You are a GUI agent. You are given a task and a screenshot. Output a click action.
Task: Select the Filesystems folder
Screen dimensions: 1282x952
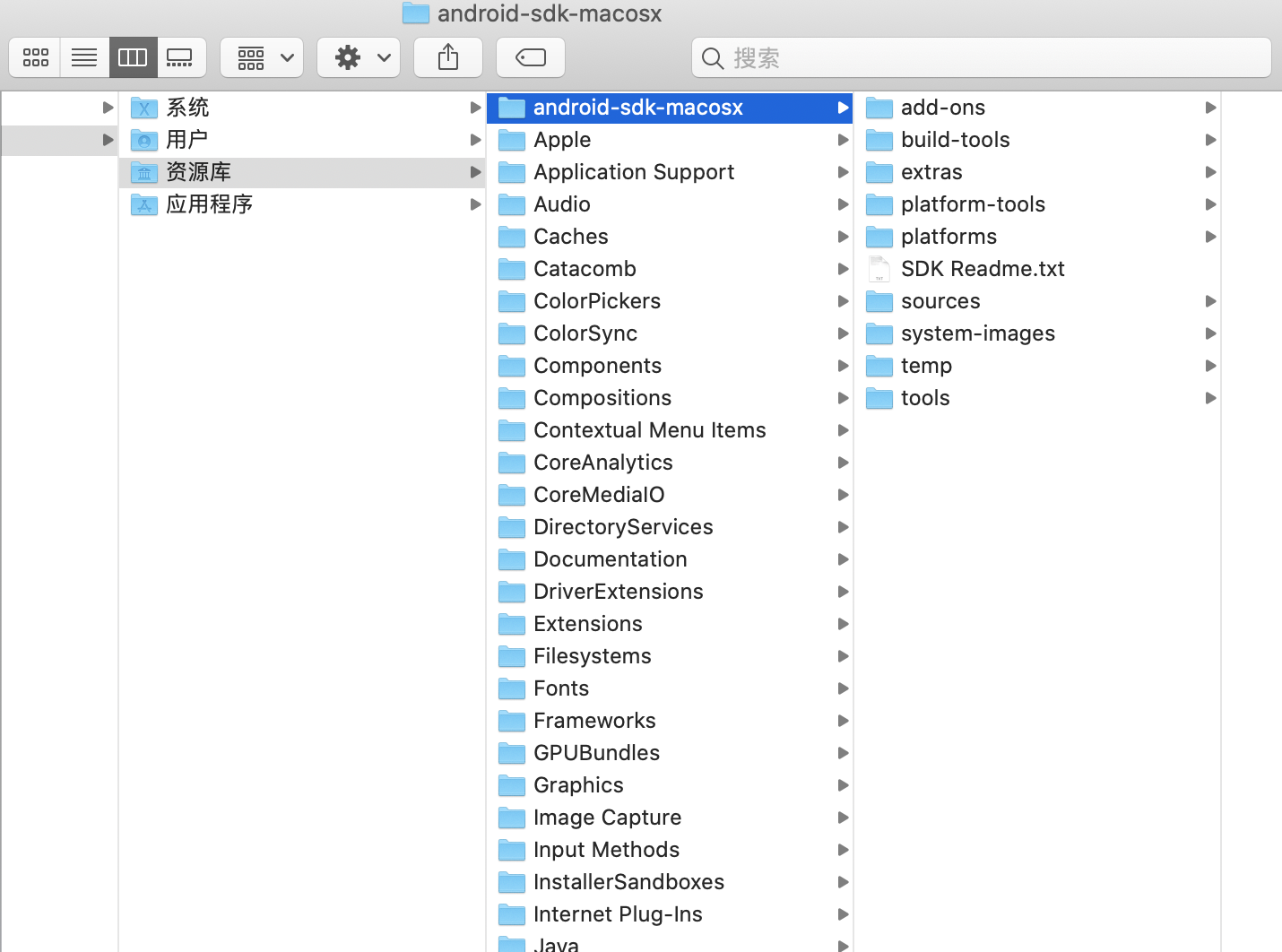[670, 656]
